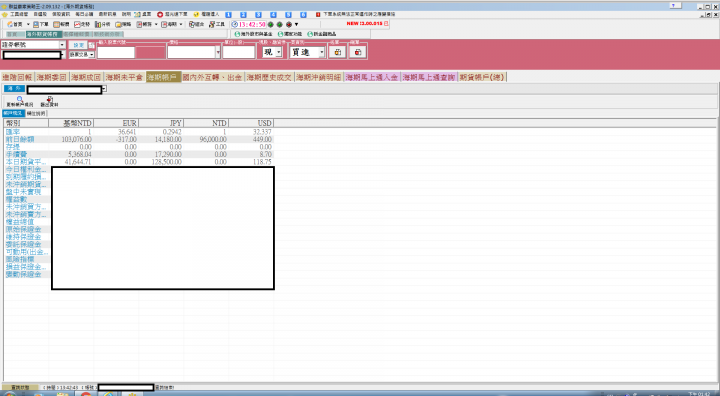Image resolution: width=720 pixels, height=396 pixels.
Task: Expand the 買進 buy/sell dropdown
Action: coord(321,52)
